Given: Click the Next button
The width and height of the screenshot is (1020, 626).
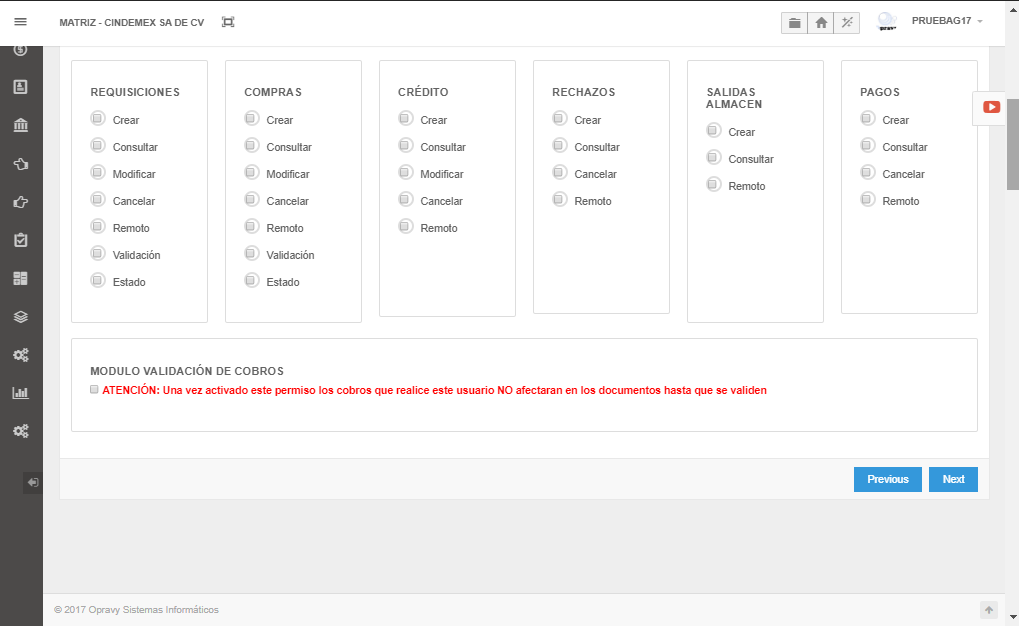Looking at the screenshot, I should tap(953, 480).
